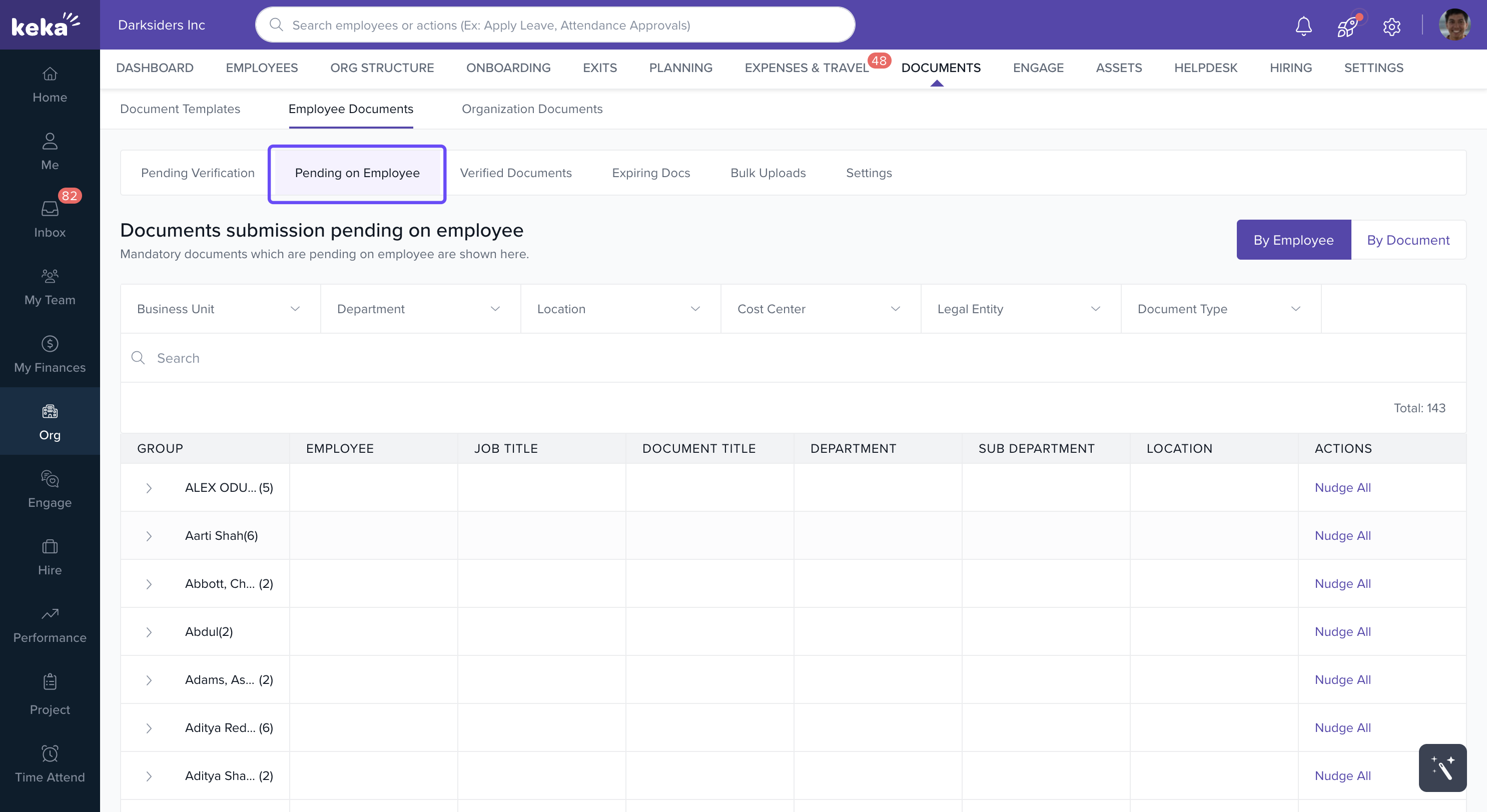
Task: Open the Document Type filter dropdown
Action: 1220,309
